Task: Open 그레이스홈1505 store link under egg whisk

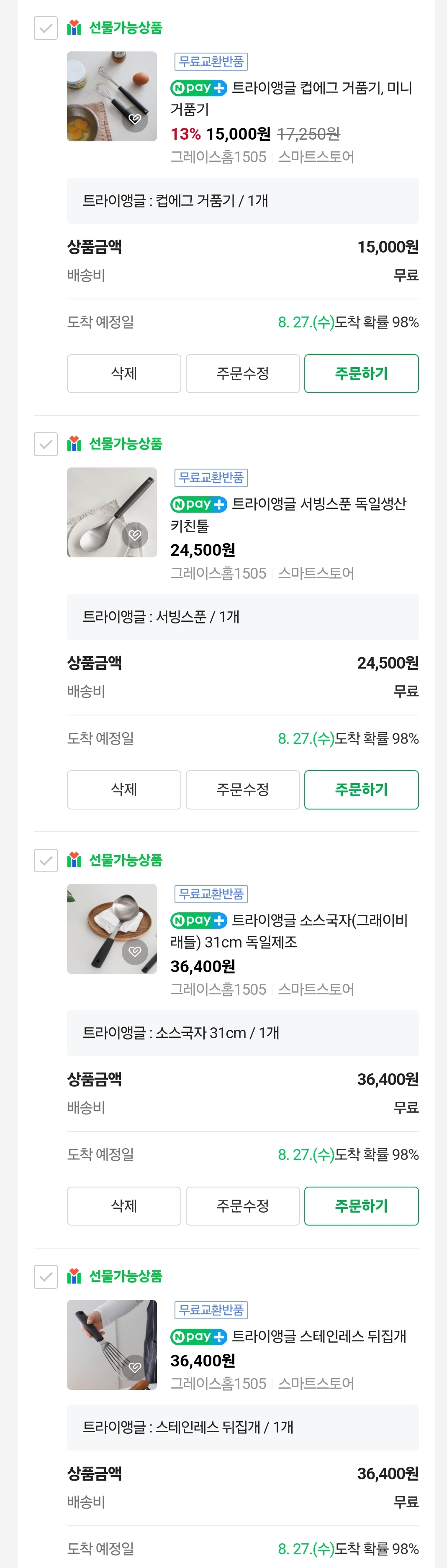Action: [218, 157]
